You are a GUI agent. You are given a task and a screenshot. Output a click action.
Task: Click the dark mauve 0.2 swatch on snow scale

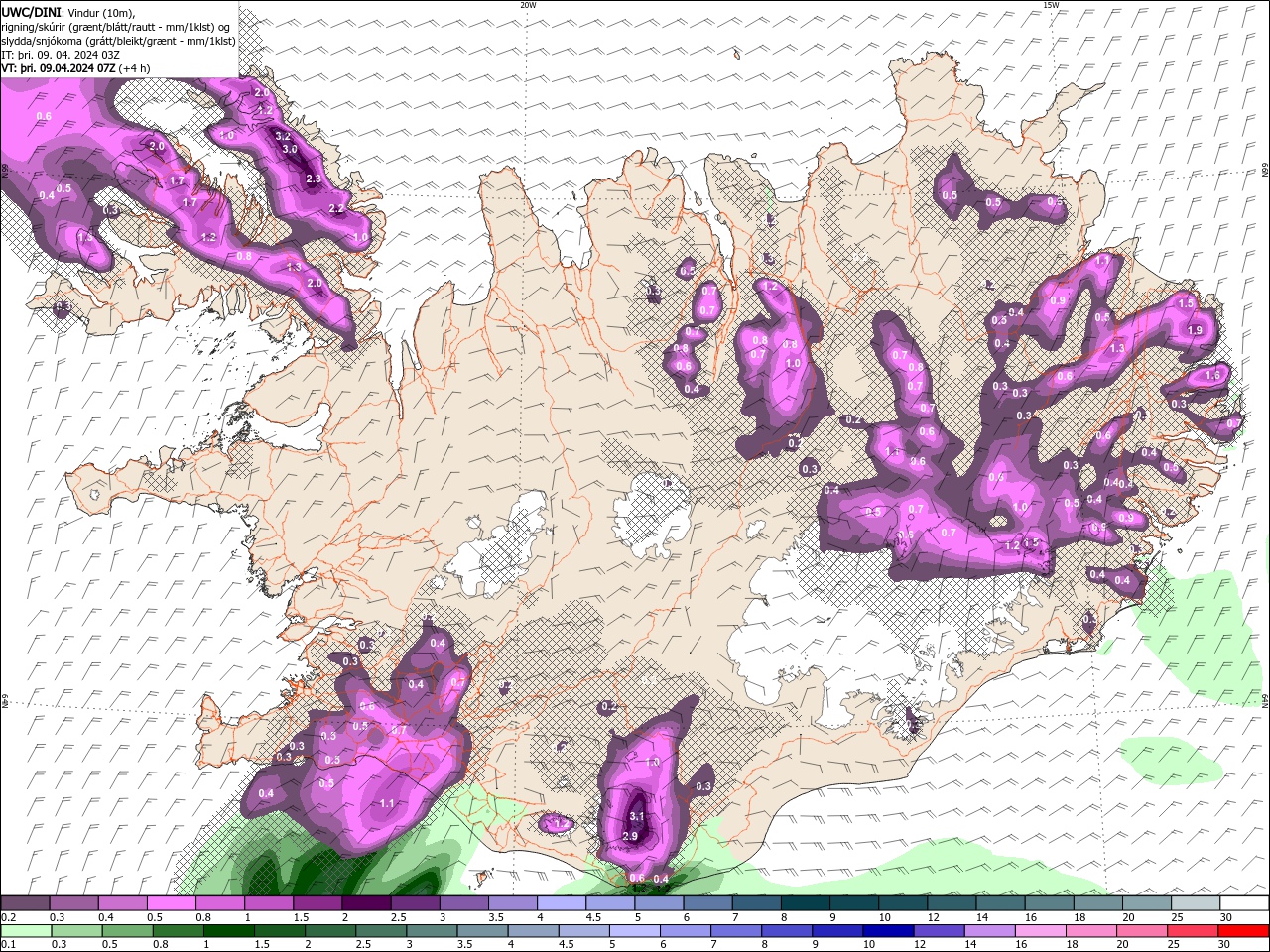tap(25, 903)
